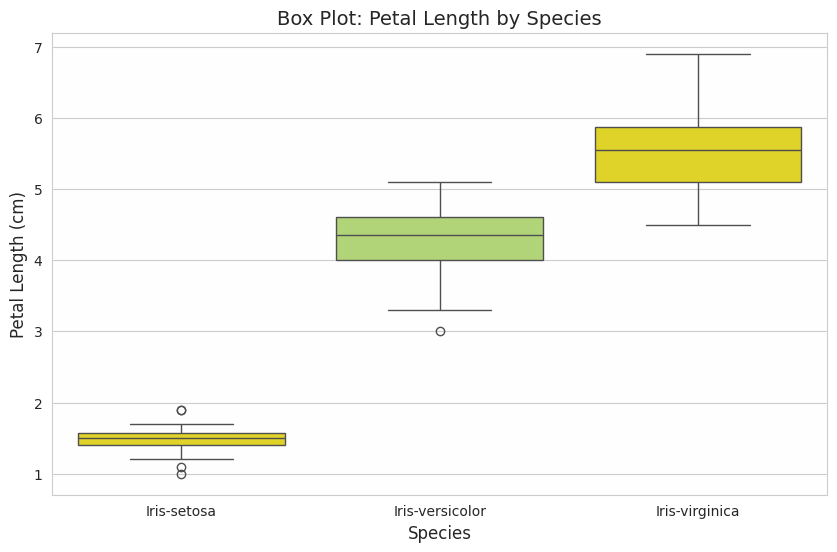
Task: Click the "Petal Length (cm)" y-axis label
Action: (x=18, y=264)
